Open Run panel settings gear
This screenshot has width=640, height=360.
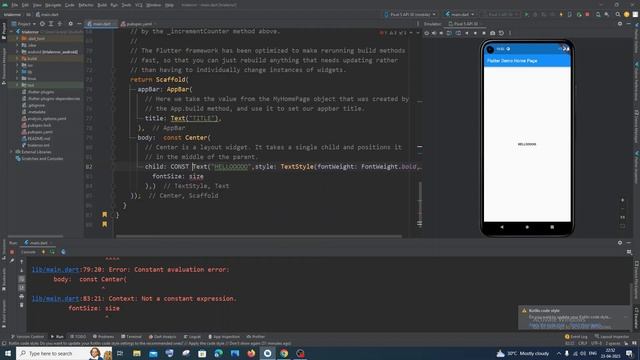(x=620, y=242)
